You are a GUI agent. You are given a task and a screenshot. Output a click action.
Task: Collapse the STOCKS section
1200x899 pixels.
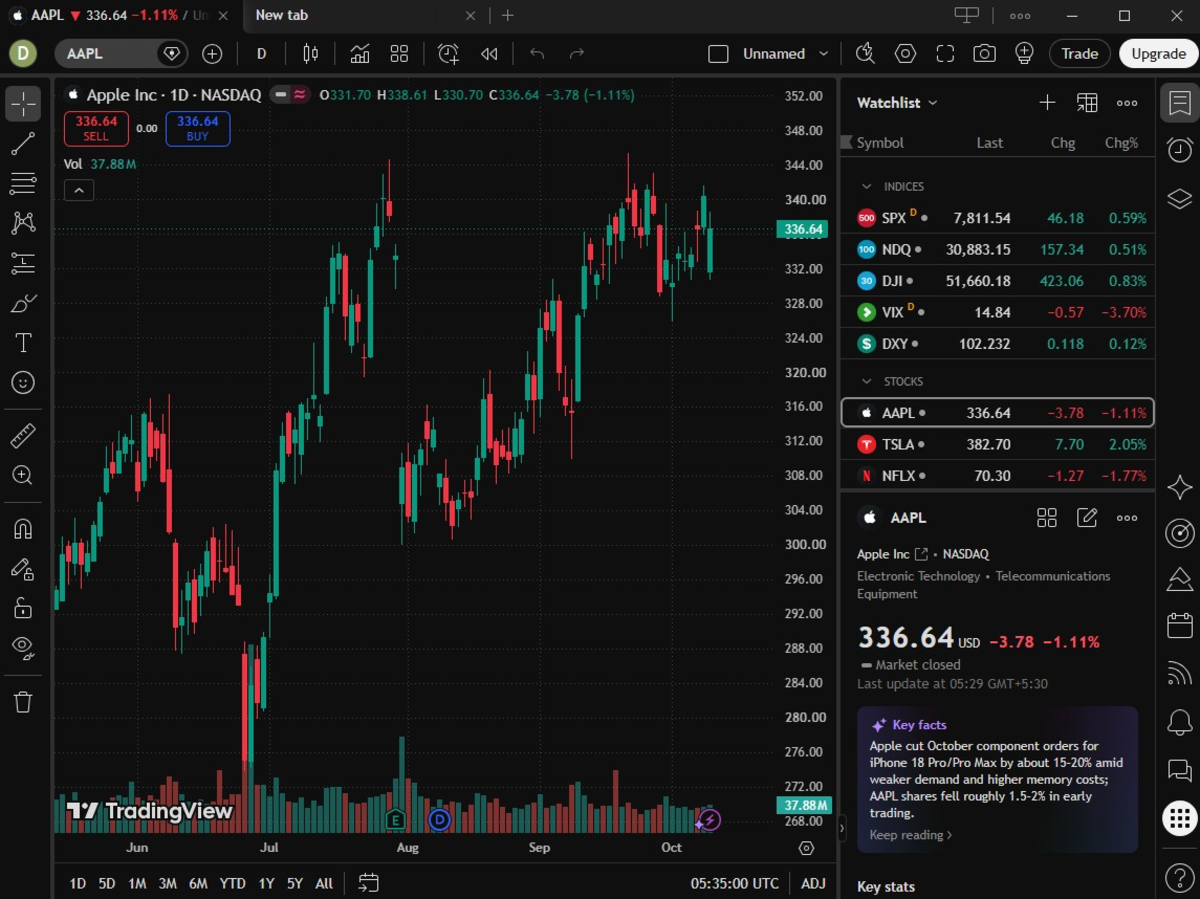pos(866,382)
